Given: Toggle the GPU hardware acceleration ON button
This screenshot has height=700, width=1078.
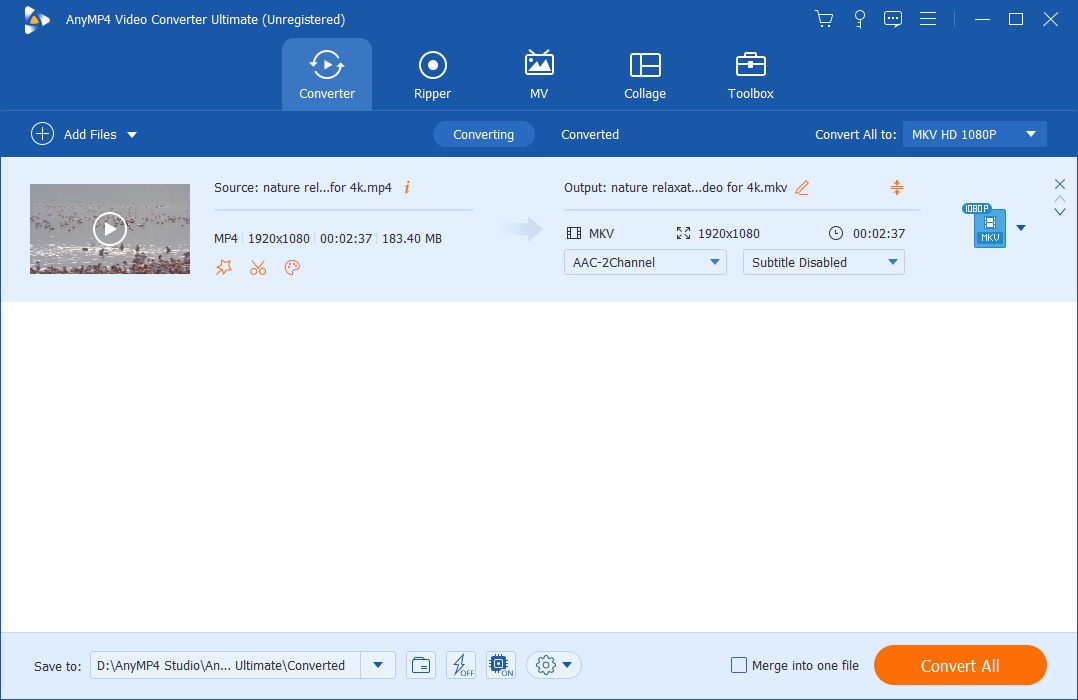Looking at the screenshot, I should click(x=500, y=665).
